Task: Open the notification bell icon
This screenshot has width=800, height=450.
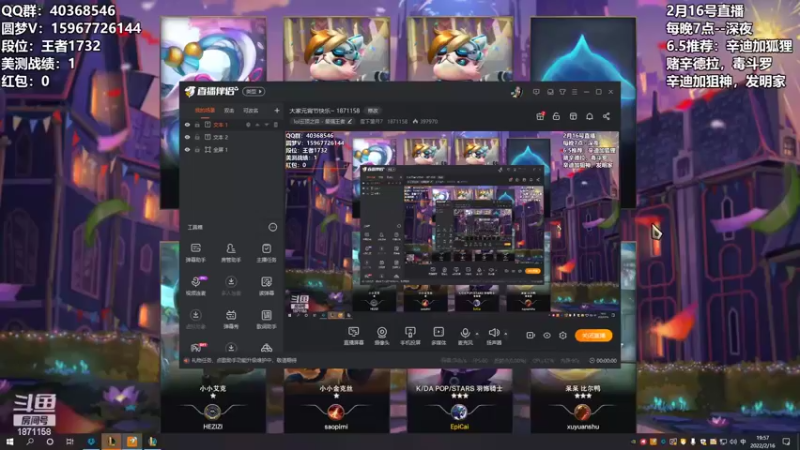Action: [x=589, y=116]
